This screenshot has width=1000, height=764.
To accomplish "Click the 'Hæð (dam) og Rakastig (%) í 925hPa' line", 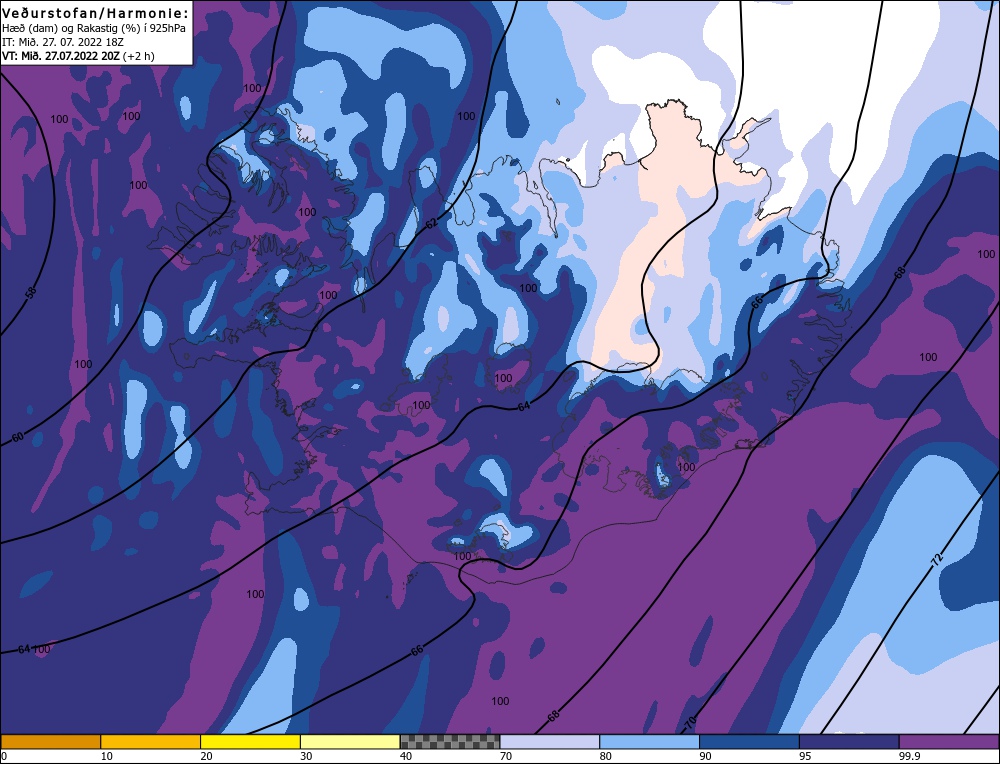I will [94, 29].
